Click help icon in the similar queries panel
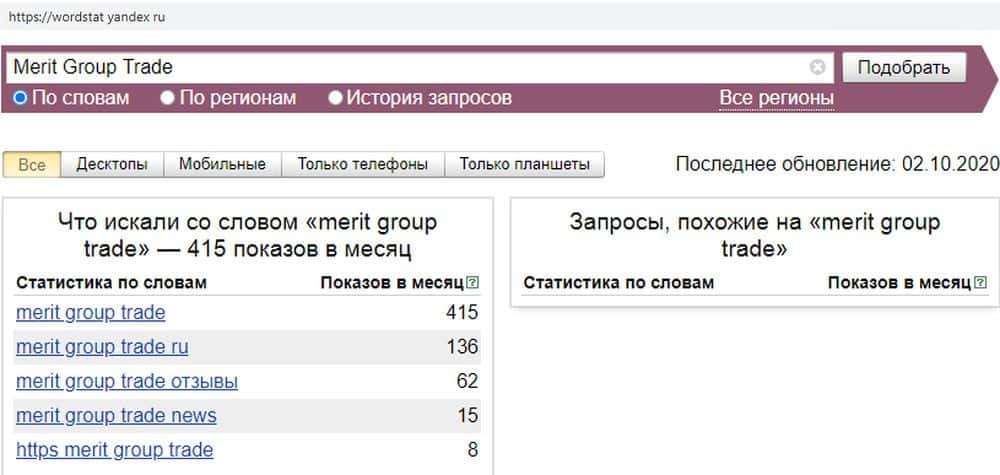This screenshot has height=475, width=1000. click(x=981, y=283)
